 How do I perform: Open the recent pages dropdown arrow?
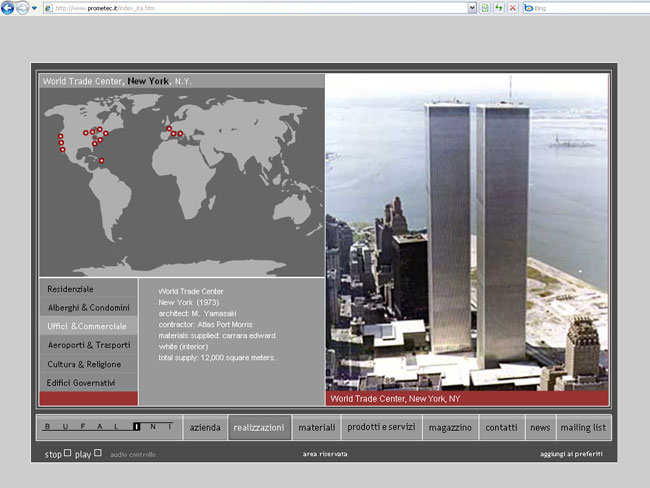pyautogui.click(x=34, y=8)
